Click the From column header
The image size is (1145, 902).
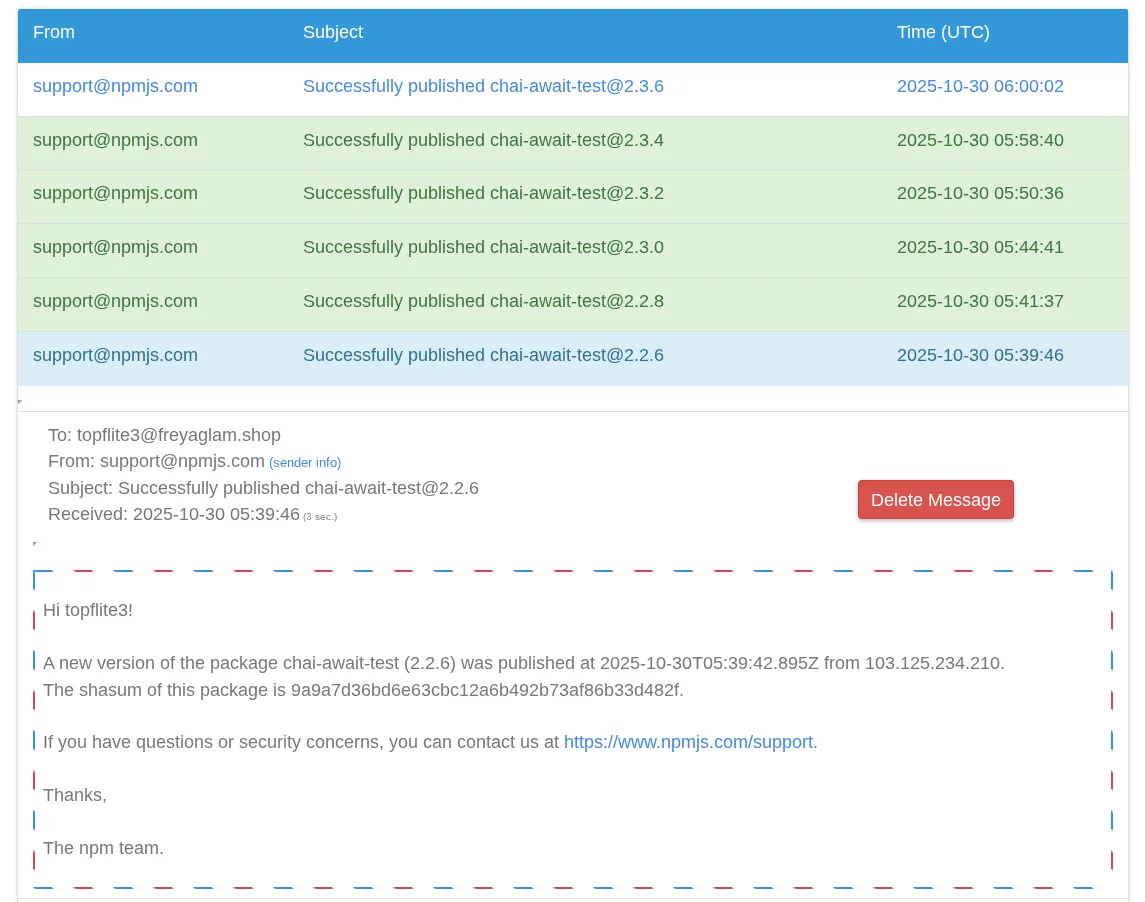(x=54, y=32)
